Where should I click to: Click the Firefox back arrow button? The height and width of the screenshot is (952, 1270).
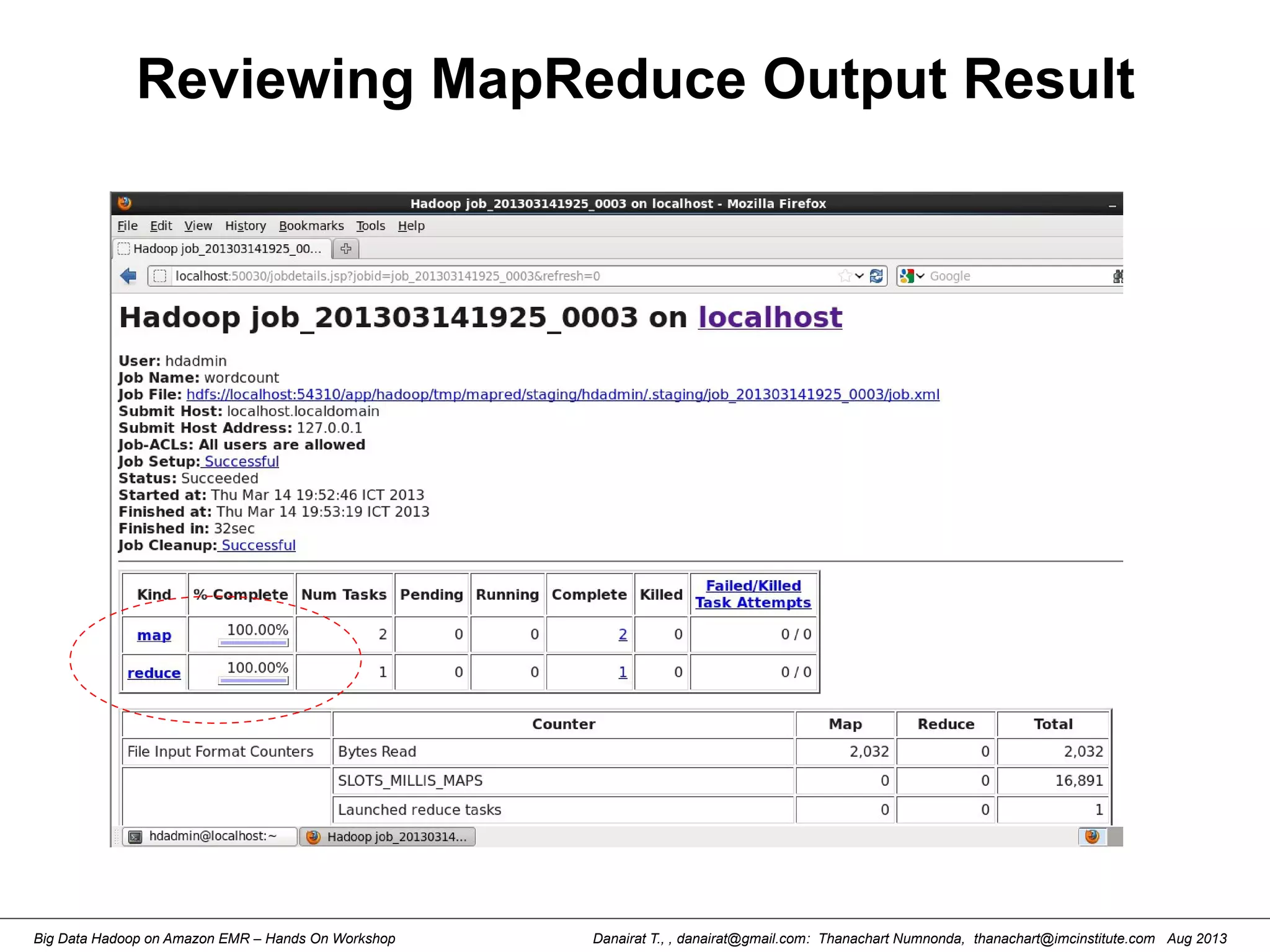[128, 276]
